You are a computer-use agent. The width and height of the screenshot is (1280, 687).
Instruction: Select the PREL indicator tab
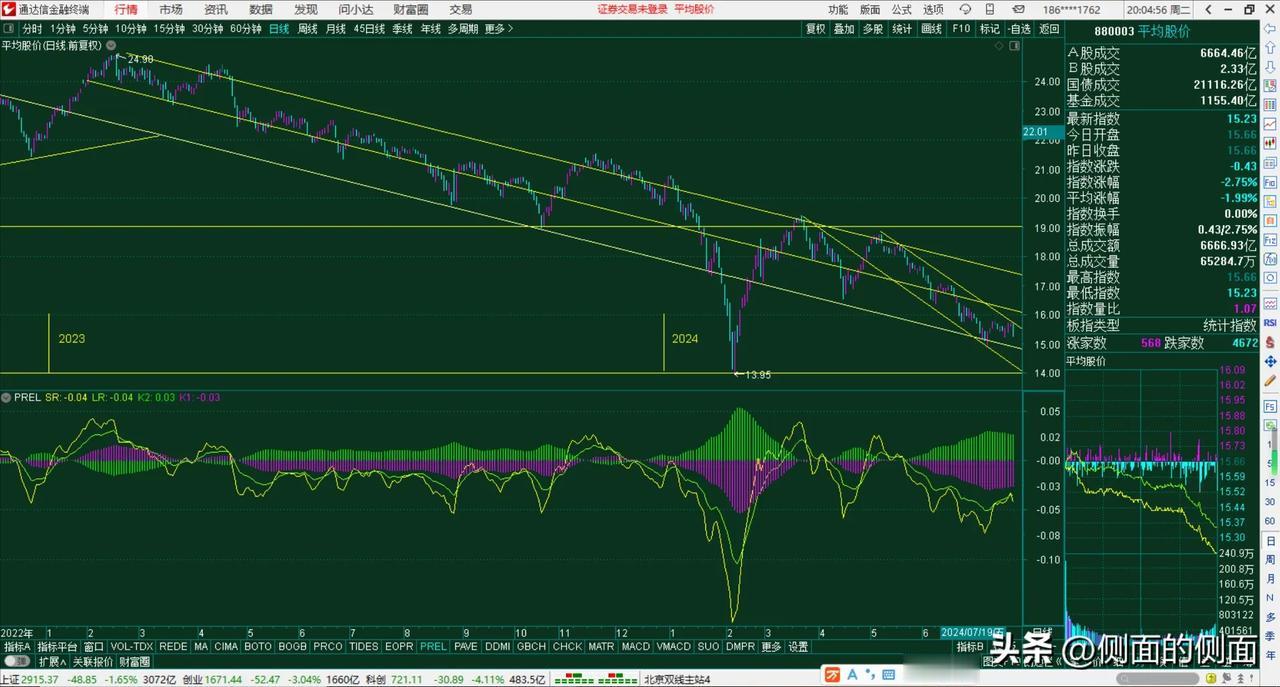point(433,647)
